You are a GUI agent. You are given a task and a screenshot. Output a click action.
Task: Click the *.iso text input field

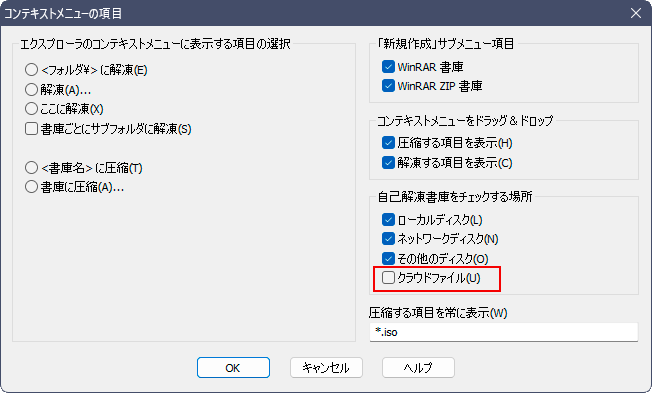(504, 332)
